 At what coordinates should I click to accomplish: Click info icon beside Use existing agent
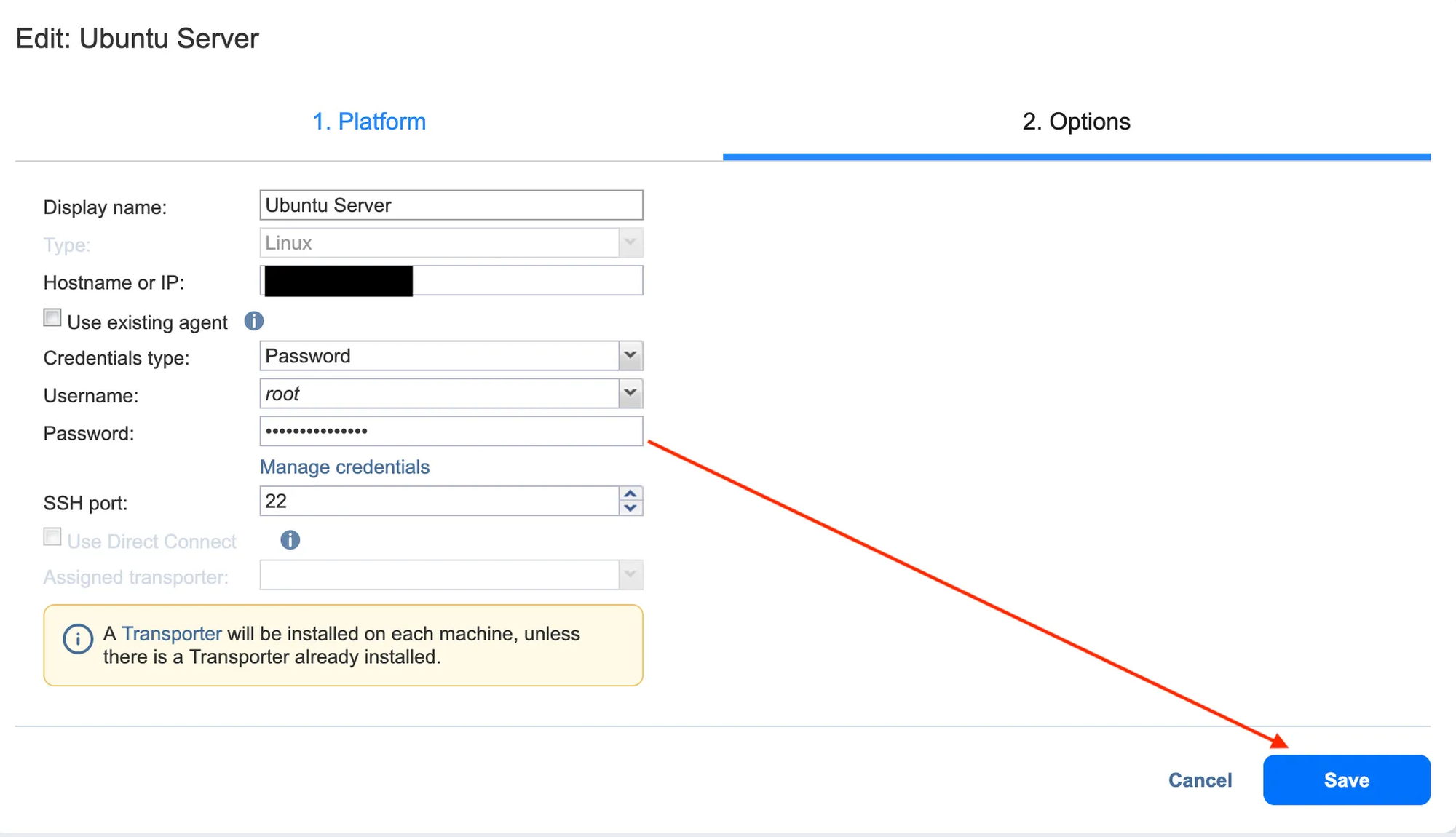coord(253,321)
